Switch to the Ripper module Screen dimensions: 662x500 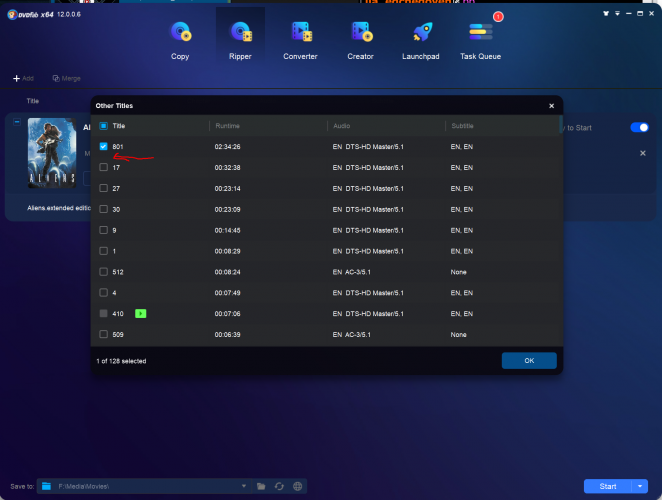240,40
